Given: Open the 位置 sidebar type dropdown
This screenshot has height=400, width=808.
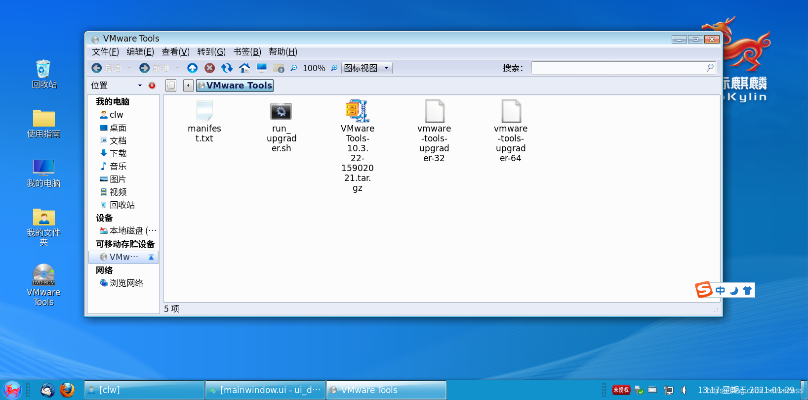Looking at the screenshot, I should [x=140, y=86].
